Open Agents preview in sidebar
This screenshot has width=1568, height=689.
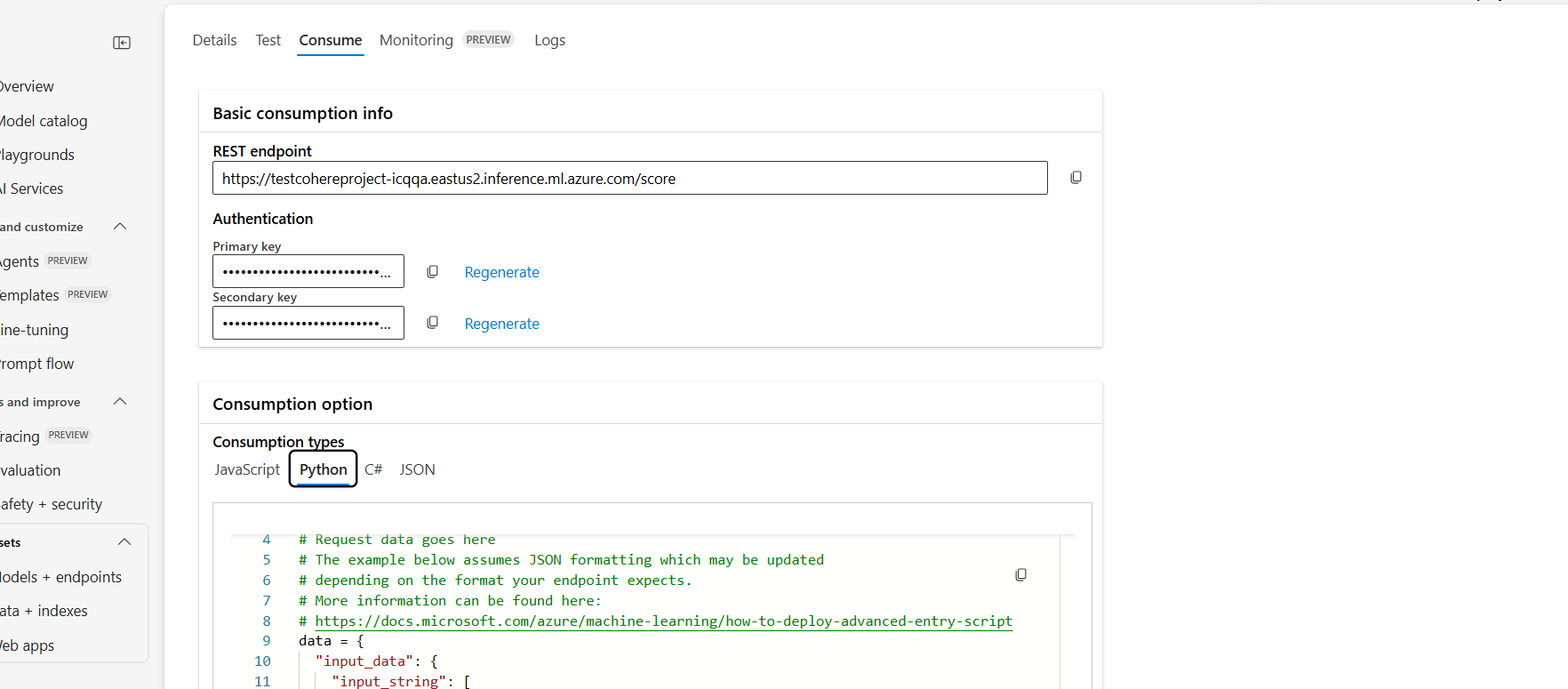point(44,261)
